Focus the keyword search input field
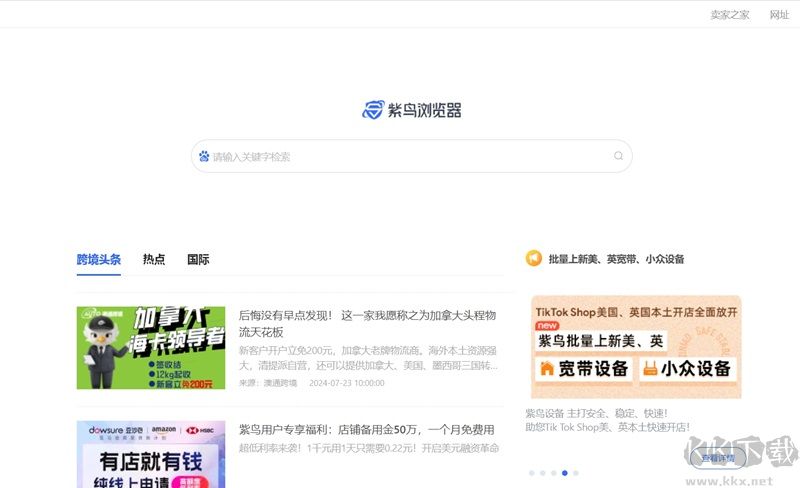This screenshot has width=800, height=488. coord(411,156)
